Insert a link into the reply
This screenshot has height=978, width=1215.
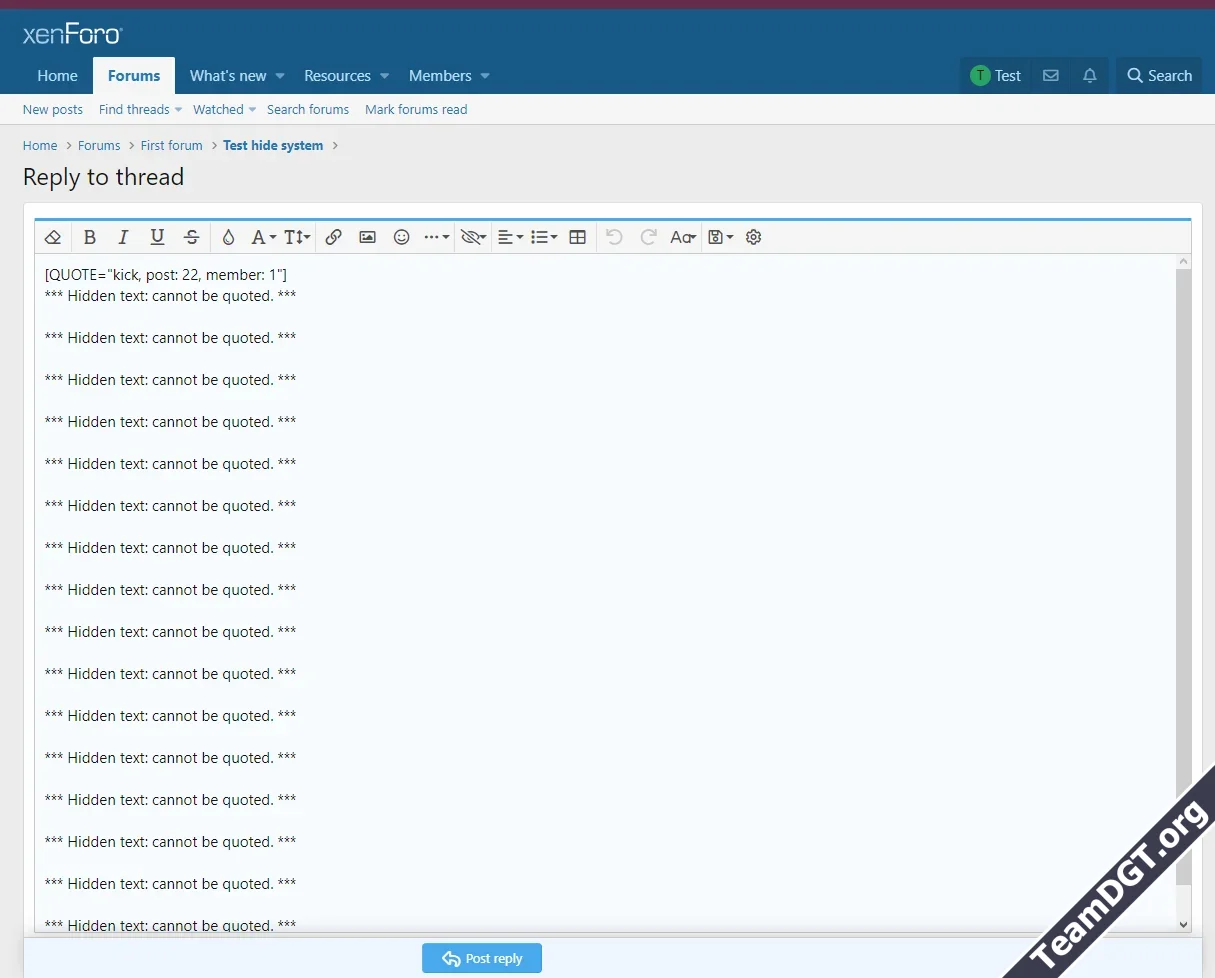(334, 237)
